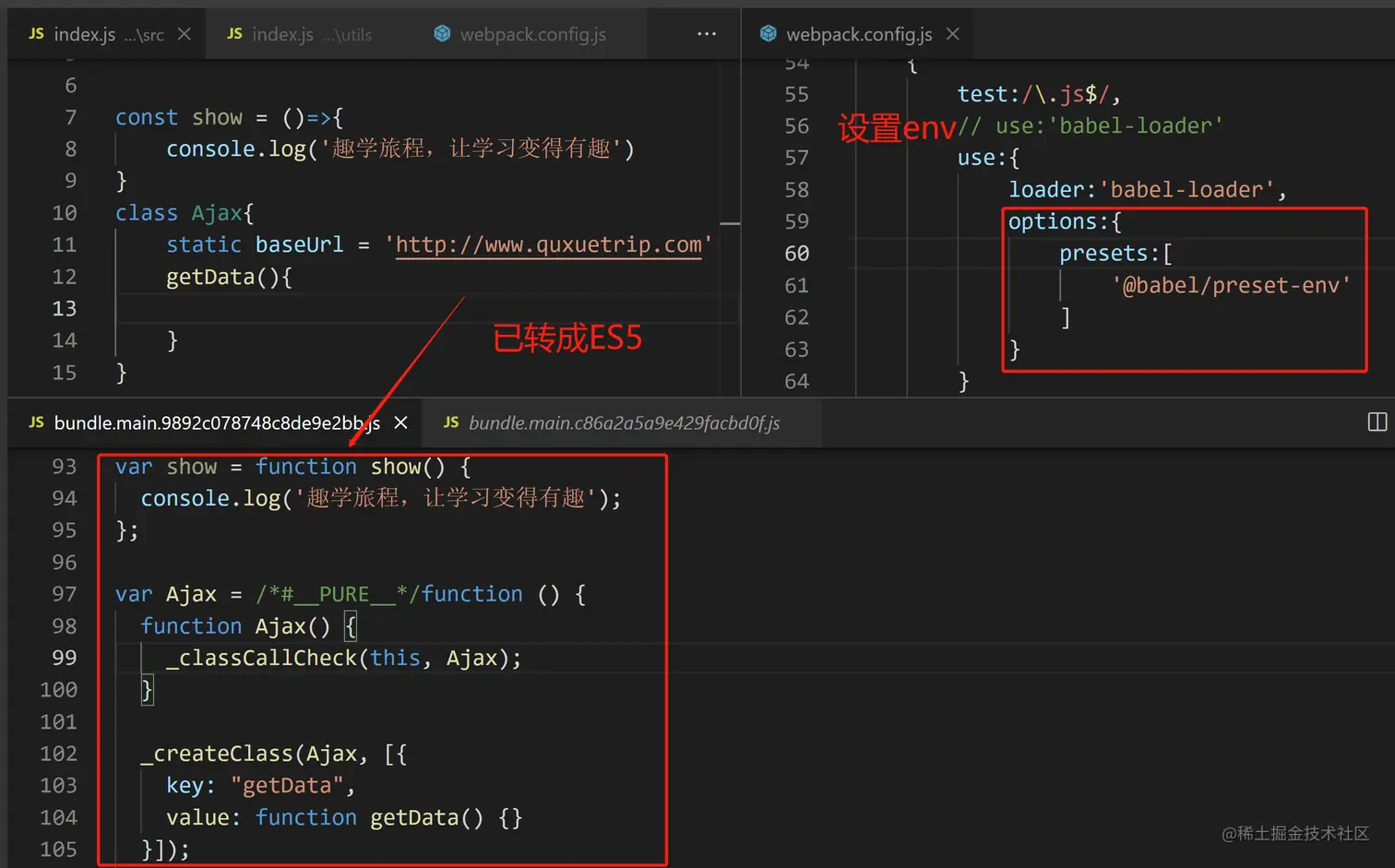This screenshot has width=1395, height=868.
Task: Switch to the index.js utils tab
Action: pyautogui.click(x=312, y=34)
